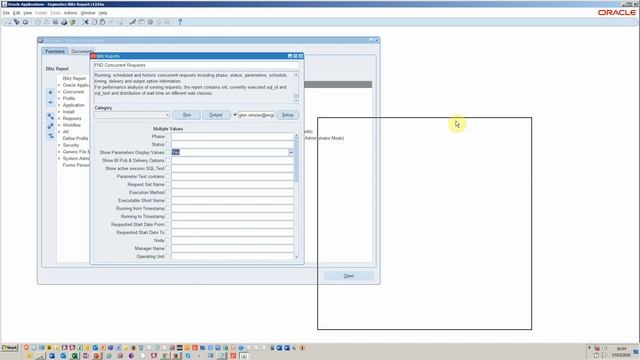Click the Edit Field pencil icon
640x360 pixels.
point(132,22)
